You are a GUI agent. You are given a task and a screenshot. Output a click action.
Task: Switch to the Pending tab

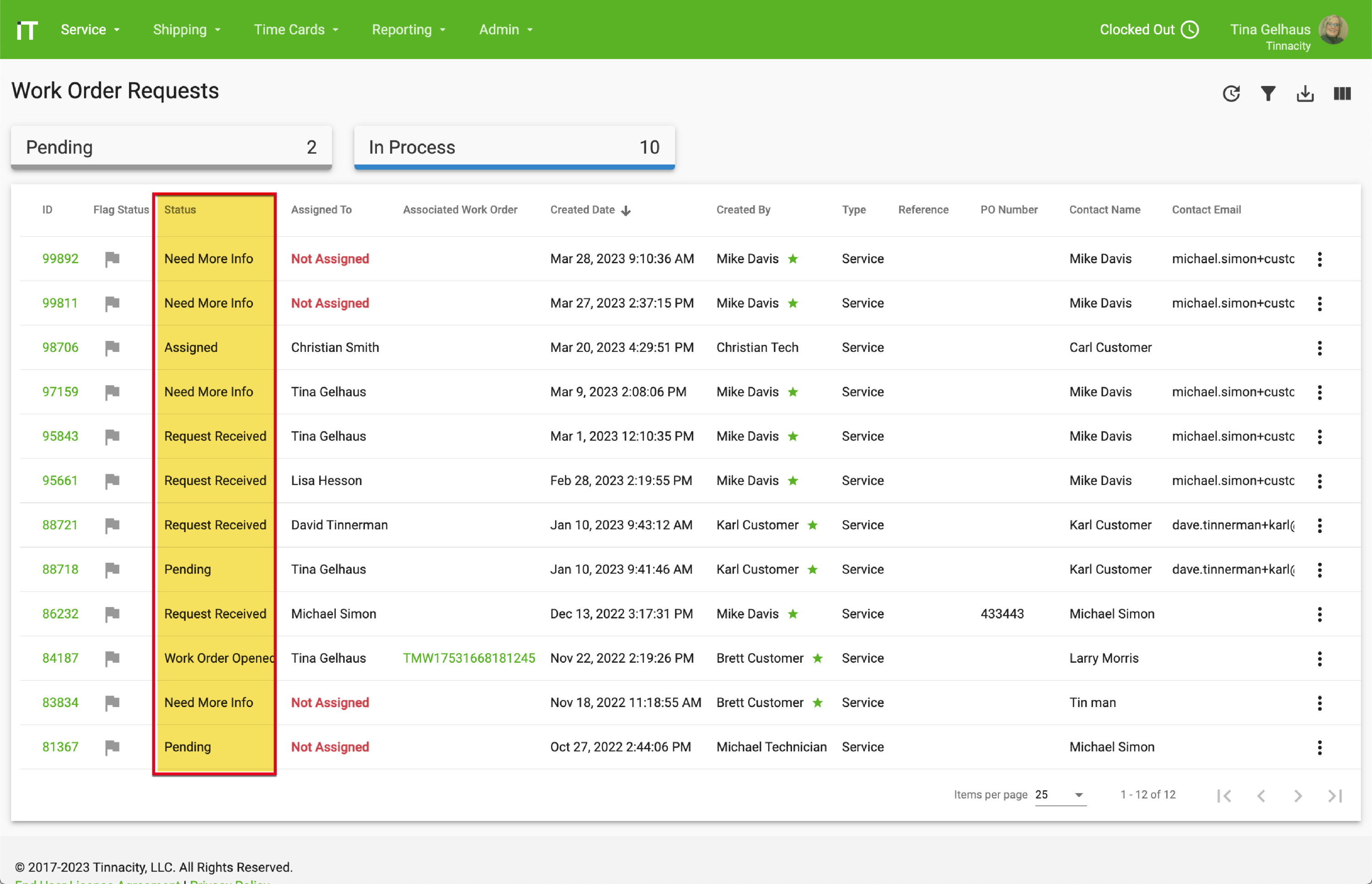[x=171, y=147]
